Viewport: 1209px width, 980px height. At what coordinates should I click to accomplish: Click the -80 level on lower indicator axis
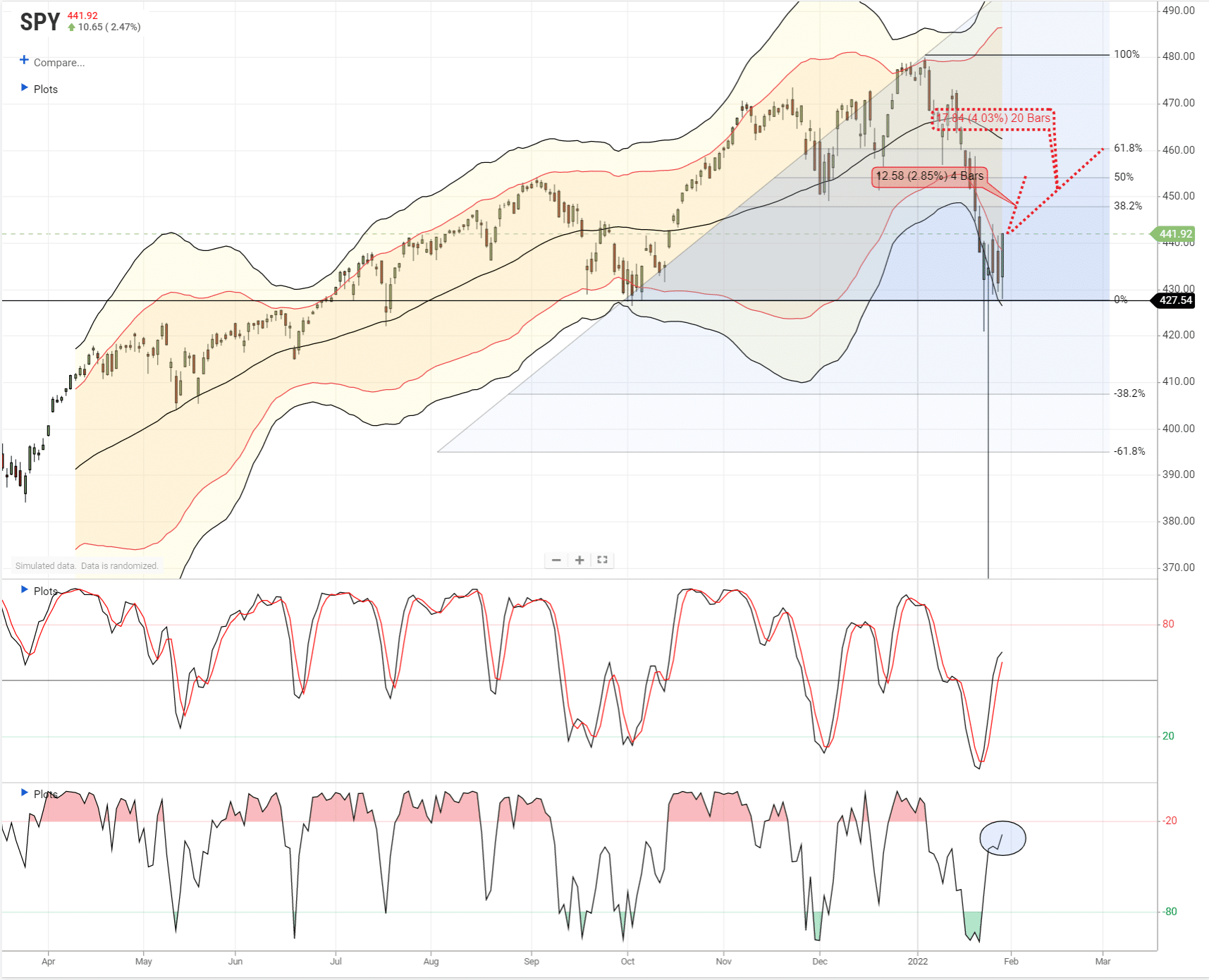click(1170, 912)
